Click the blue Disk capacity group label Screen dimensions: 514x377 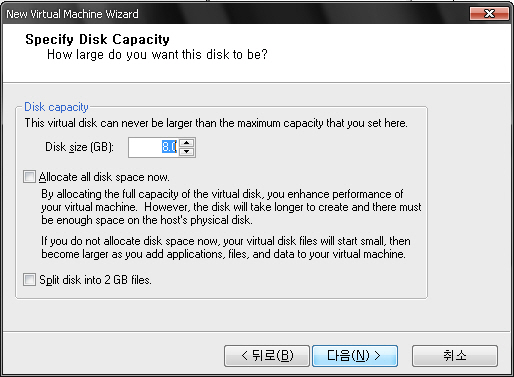pyautogui.click(x=56, y=107)
